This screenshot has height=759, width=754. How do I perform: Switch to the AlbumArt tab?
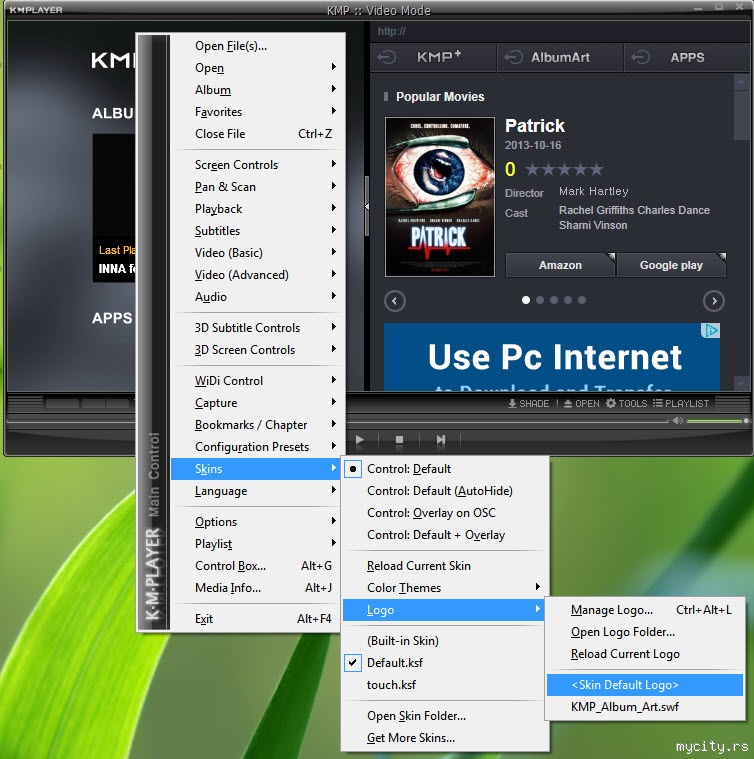560,57
